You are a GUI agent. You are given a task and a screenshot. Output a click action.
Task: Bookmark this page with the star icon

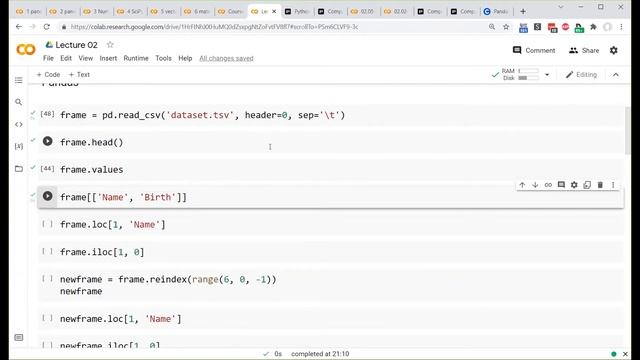(506, 27)
